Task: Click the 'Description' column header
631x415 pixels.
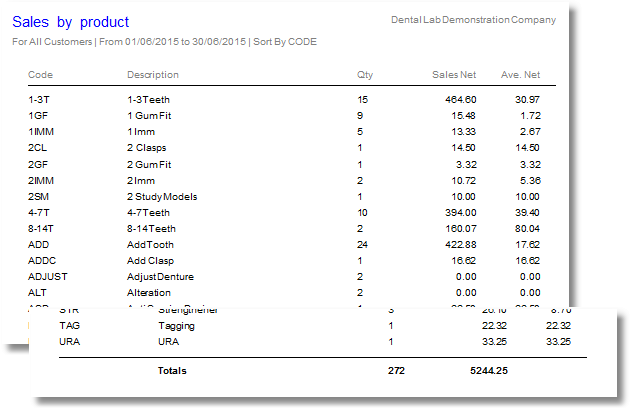Action: 153,74
